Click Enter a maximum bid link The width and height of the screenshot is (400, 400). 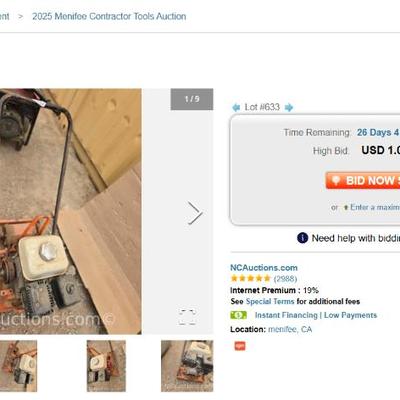point(375,207)
